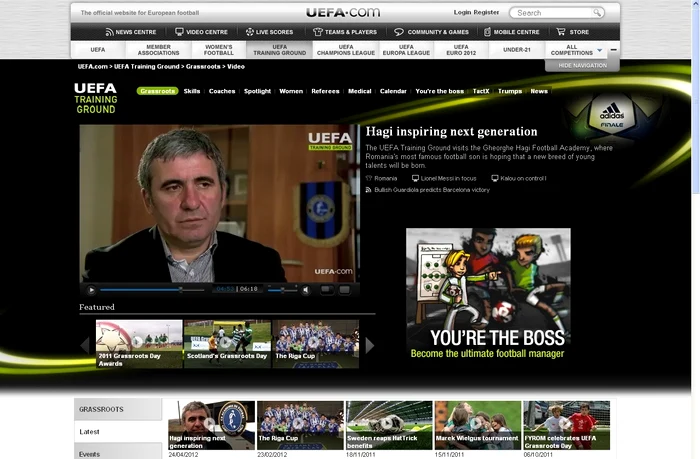Open the Medical section
Screen dimensions: 700x459
(360, 91)
